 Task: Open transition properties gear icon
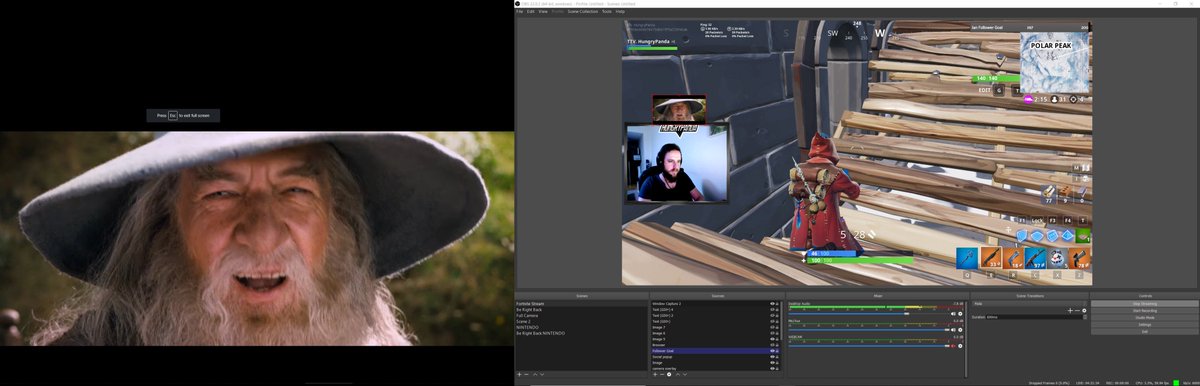(x=1084, y=311)
